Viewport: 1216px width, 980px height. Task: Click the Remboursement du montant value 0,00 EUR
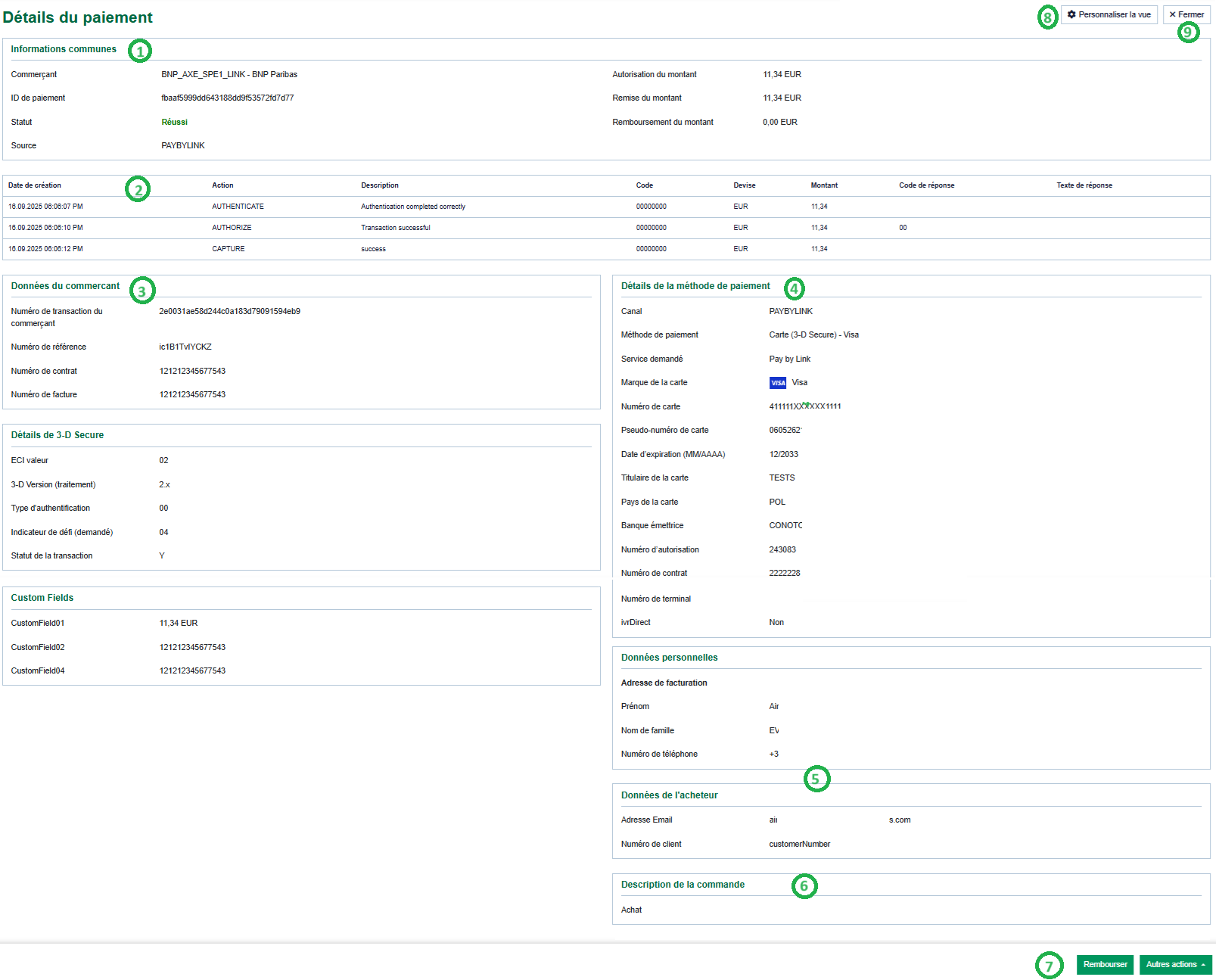coord(780,122)
